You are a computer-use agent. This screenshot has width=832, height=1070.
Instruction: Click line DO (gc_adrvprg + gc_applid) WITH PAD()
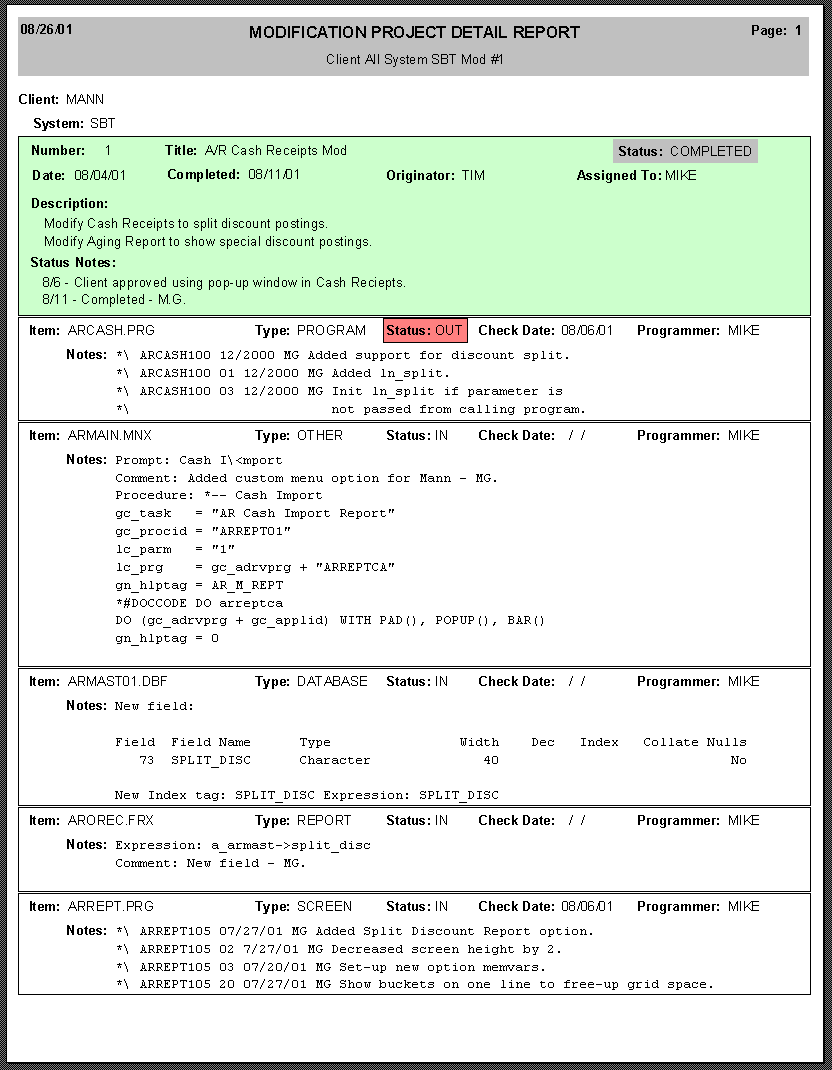[330, 620]
